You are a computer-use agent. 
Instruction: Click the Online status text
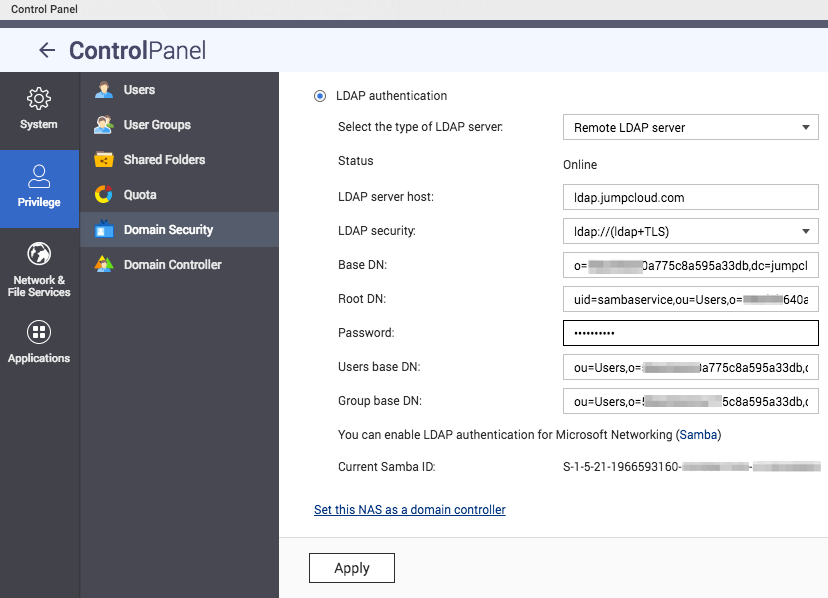coord(580,165)
